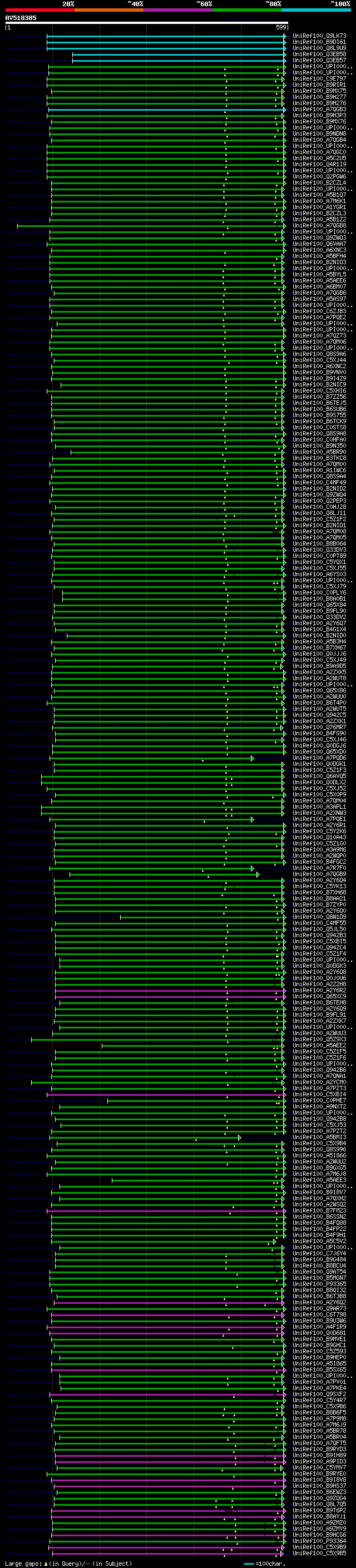
Task: Click the red ~20% identity legend segment
Action: 39,11
